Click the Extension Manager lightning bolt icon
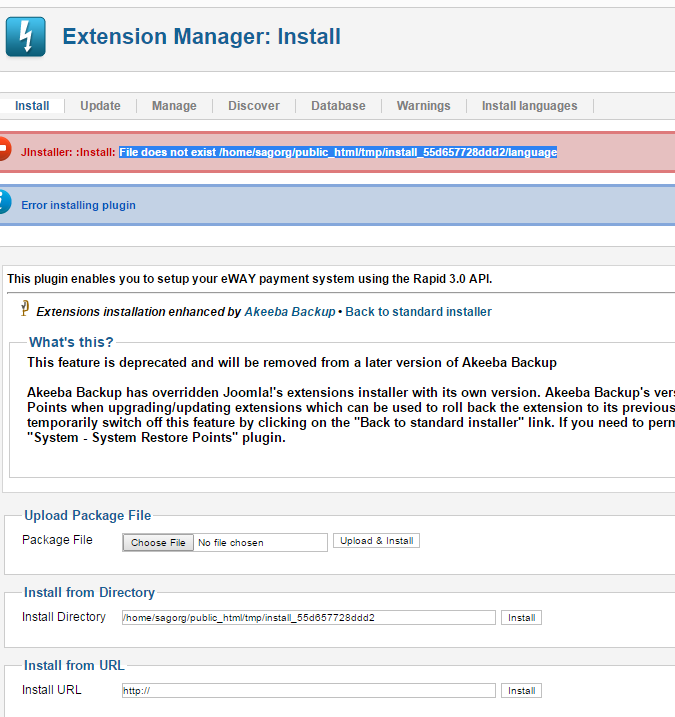 25,37
